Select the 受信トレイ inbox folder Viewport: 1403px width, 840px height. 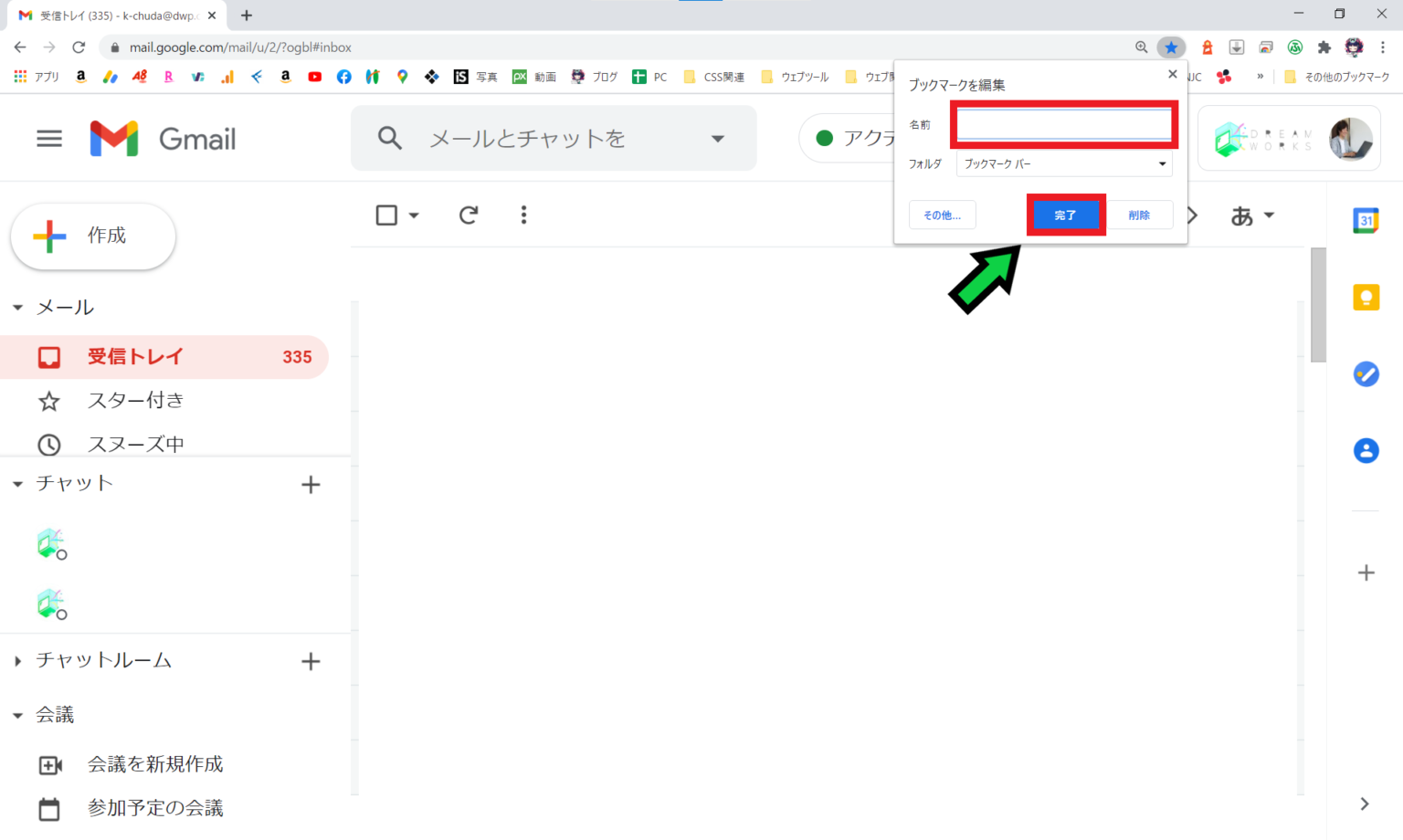(x=135, y=357)
